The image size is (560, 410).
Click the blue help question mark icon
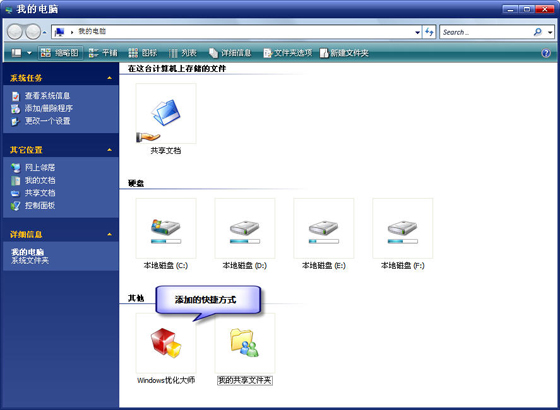[x=546, y=53]
